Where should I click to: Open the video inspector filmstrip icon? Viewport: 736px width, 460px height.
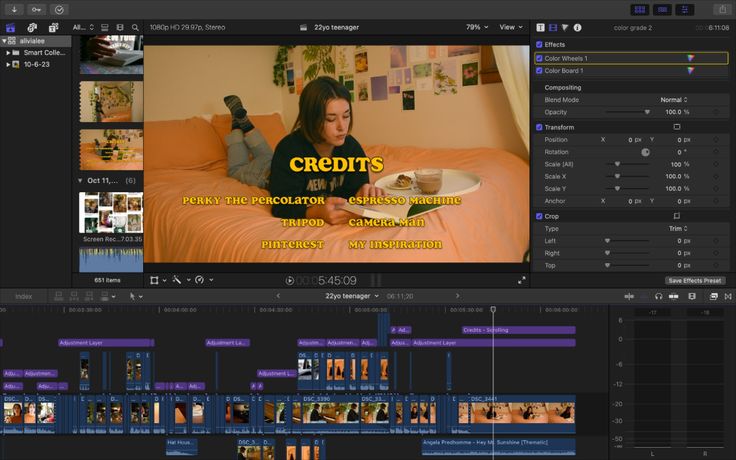pos(553,28)
